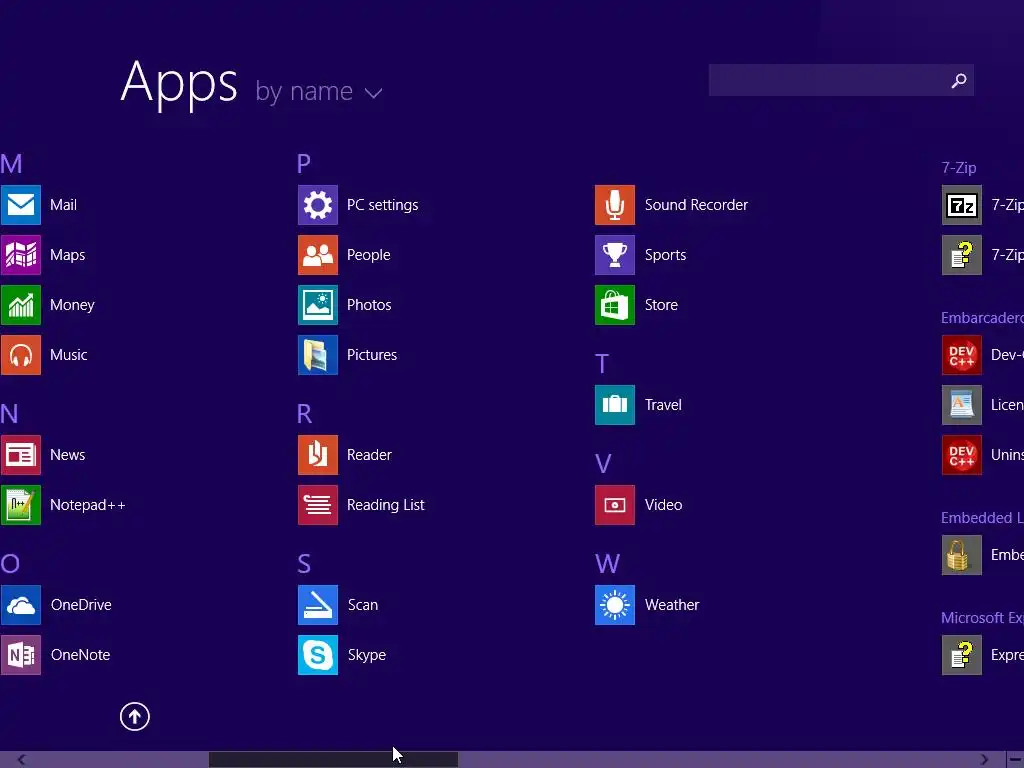The height and width of the screenshot is (768, 1024).
Task: Launch the Photos app icon
Action: click(318, 305)
